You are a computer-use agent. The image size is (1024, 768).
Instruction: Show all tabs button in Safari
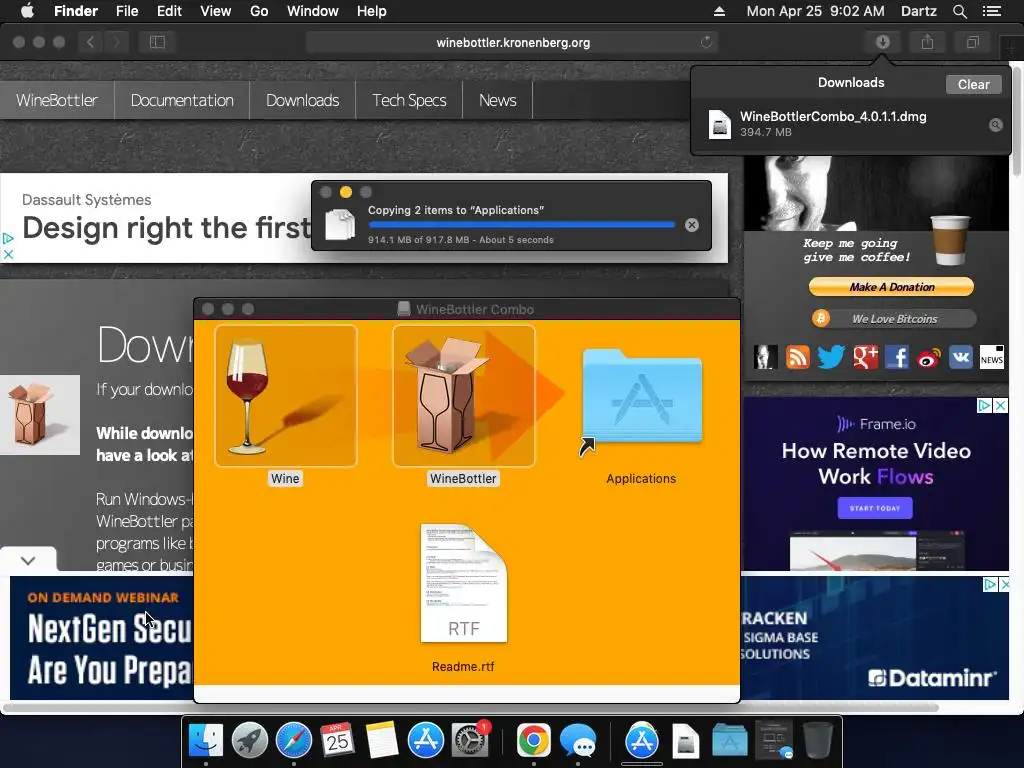[972, 42]
